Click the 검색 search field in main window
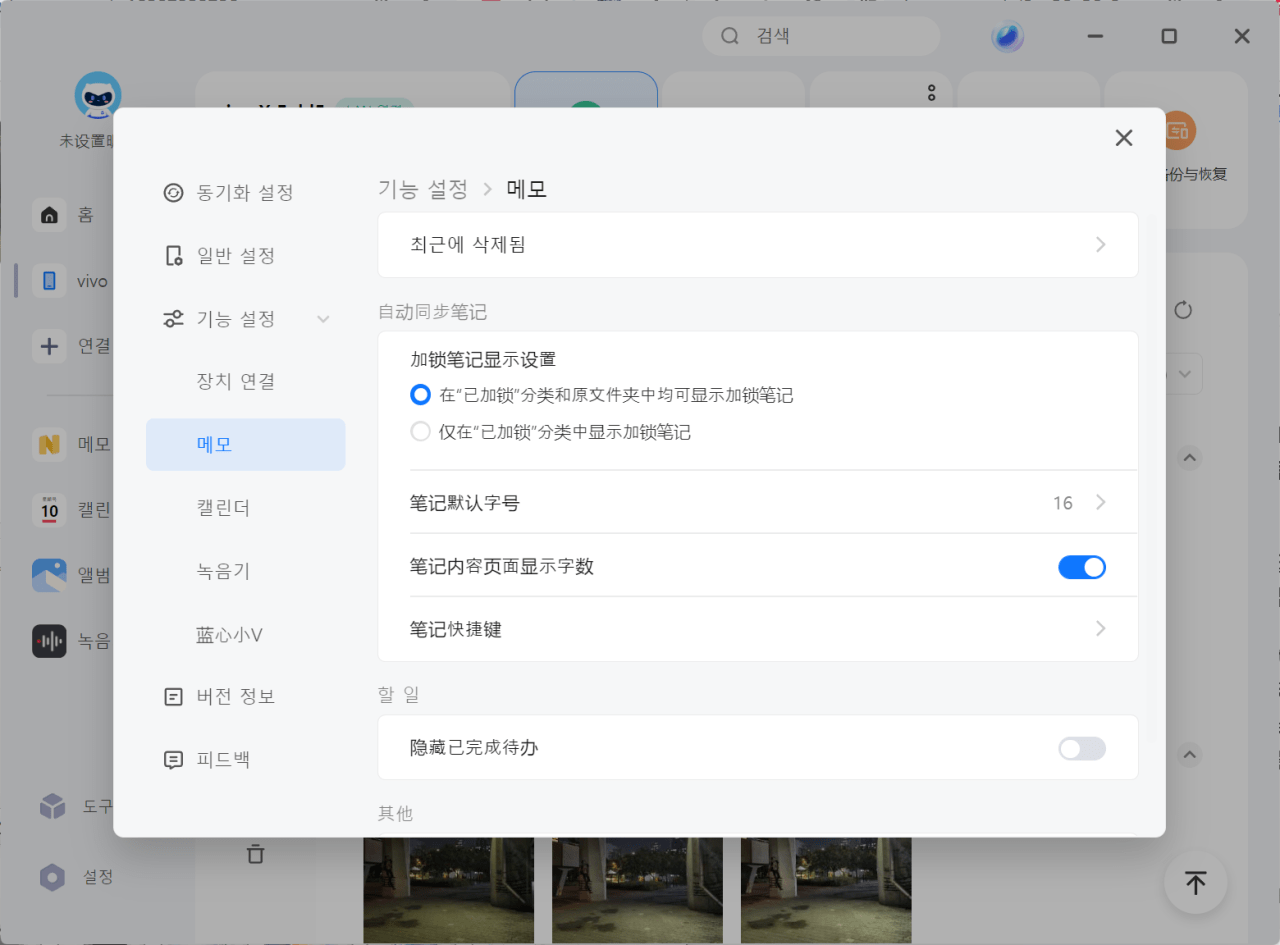 click(821, 36)
